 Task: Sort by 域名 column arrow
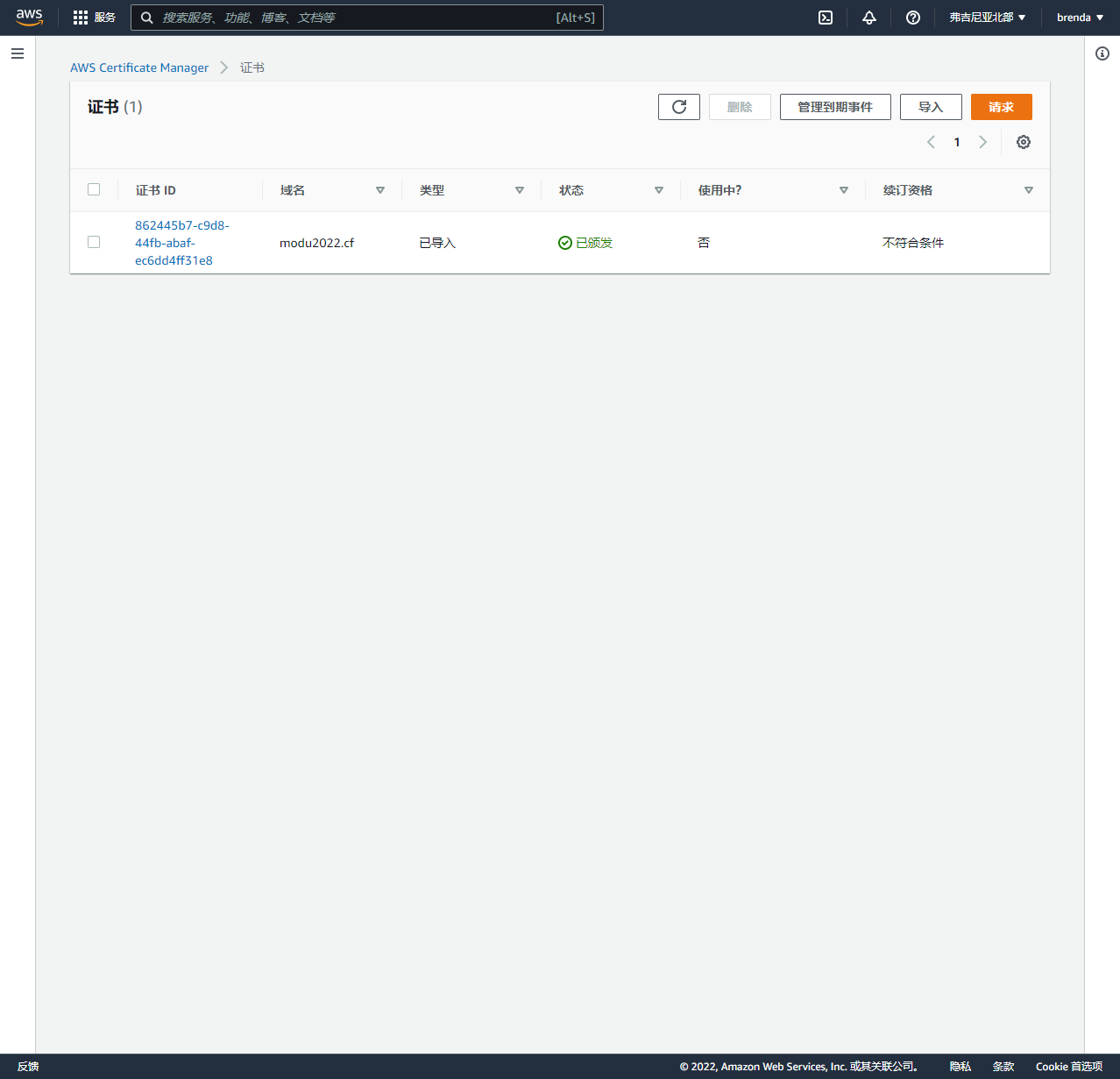click(380, 190)
